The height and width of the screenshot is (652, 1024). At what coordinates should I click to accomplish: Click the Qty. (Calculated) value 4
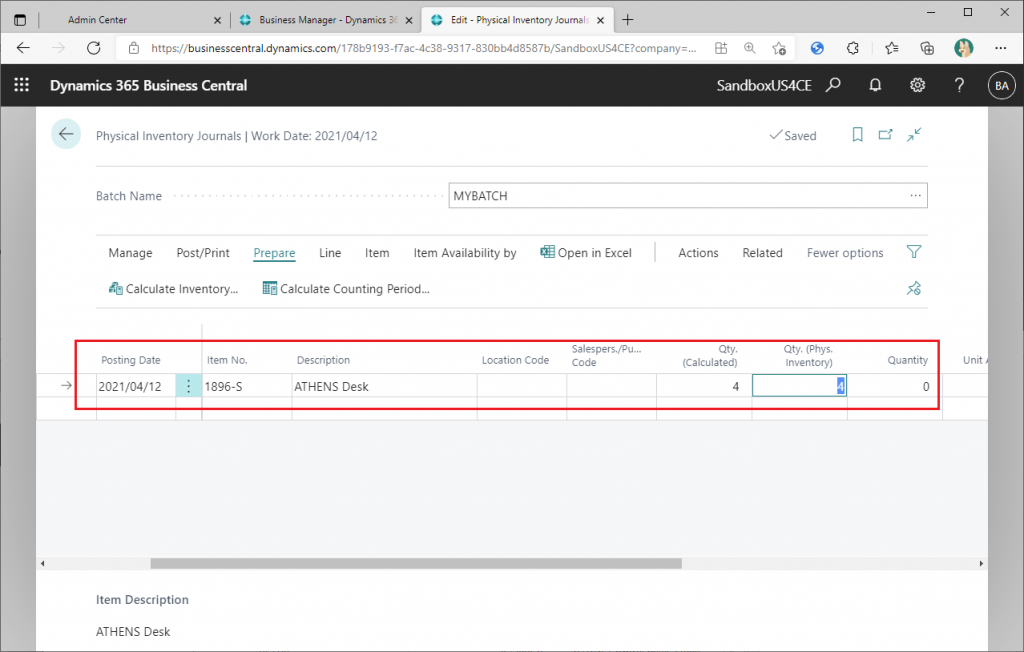[x=704, y=386]
